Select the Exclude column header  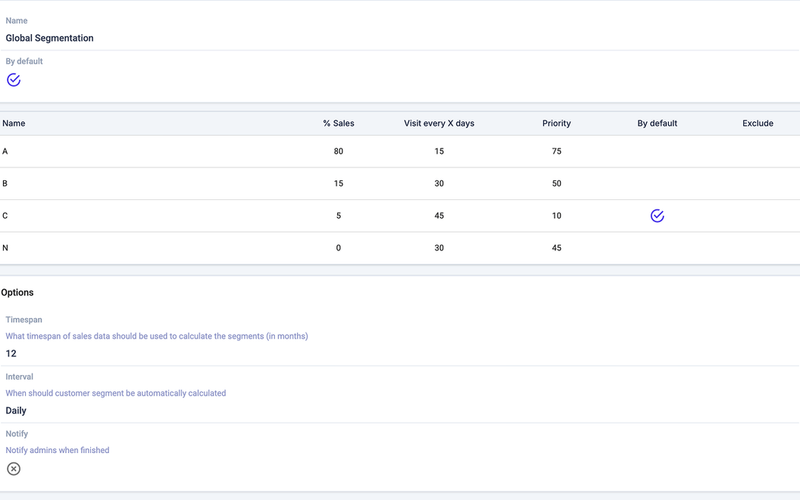[757, 124]
